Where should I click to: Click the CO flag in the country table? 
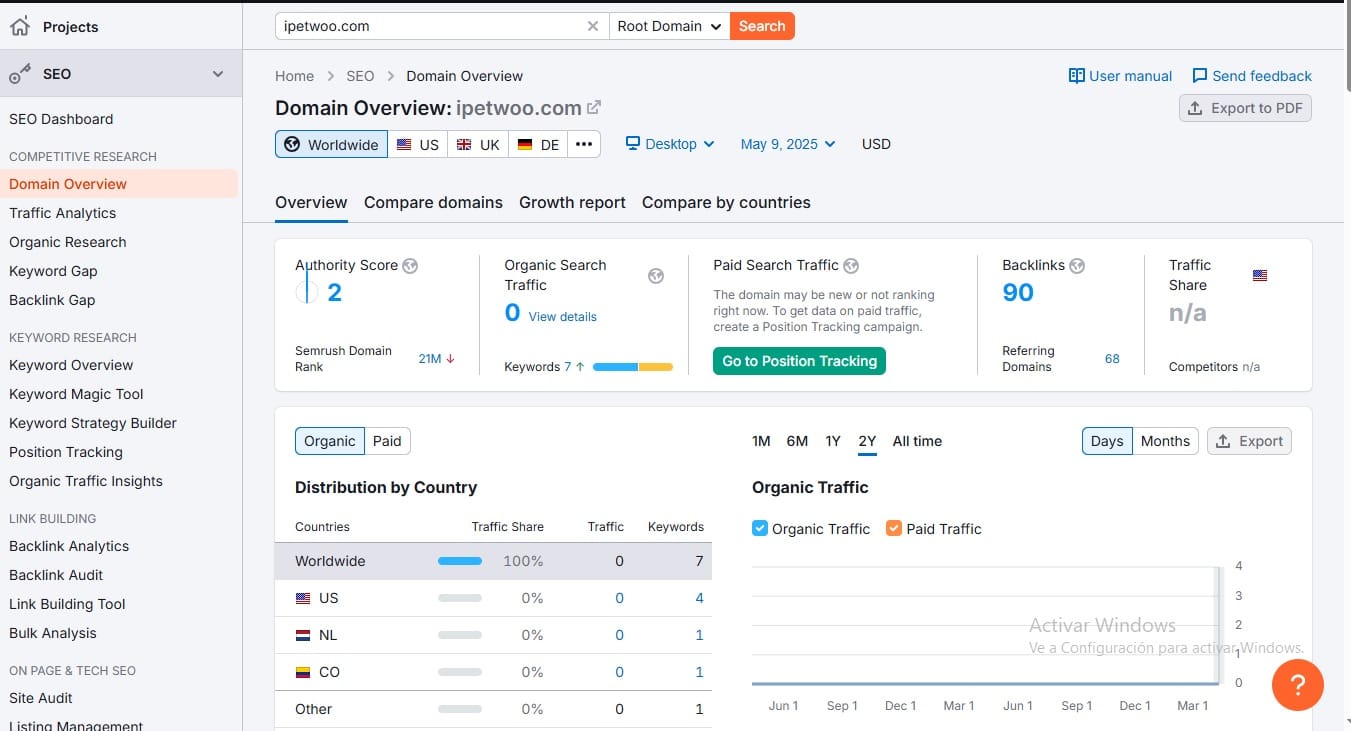click(x=303, y=672)
